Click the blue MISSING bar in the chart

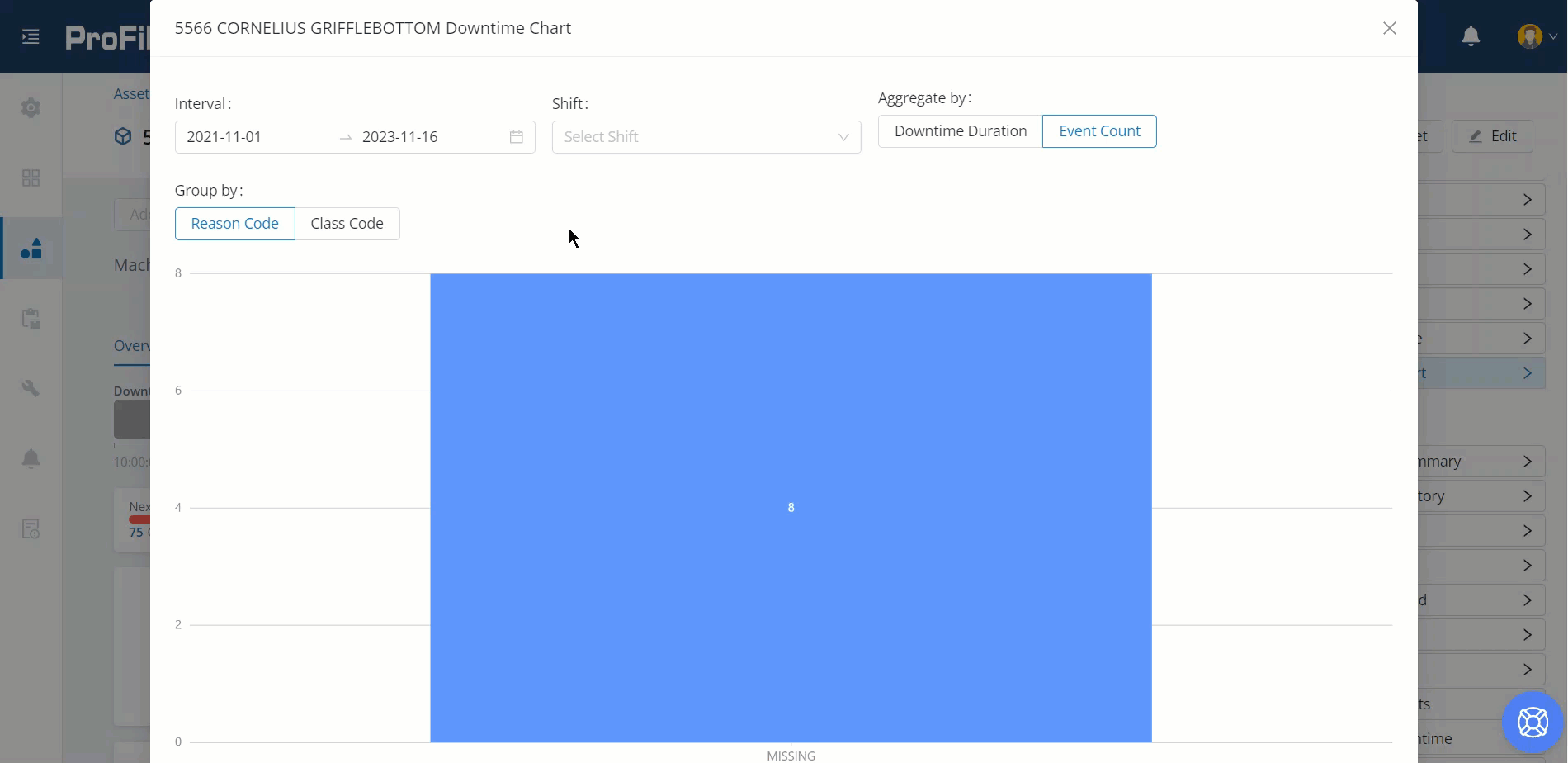click(x=791, y=507)
